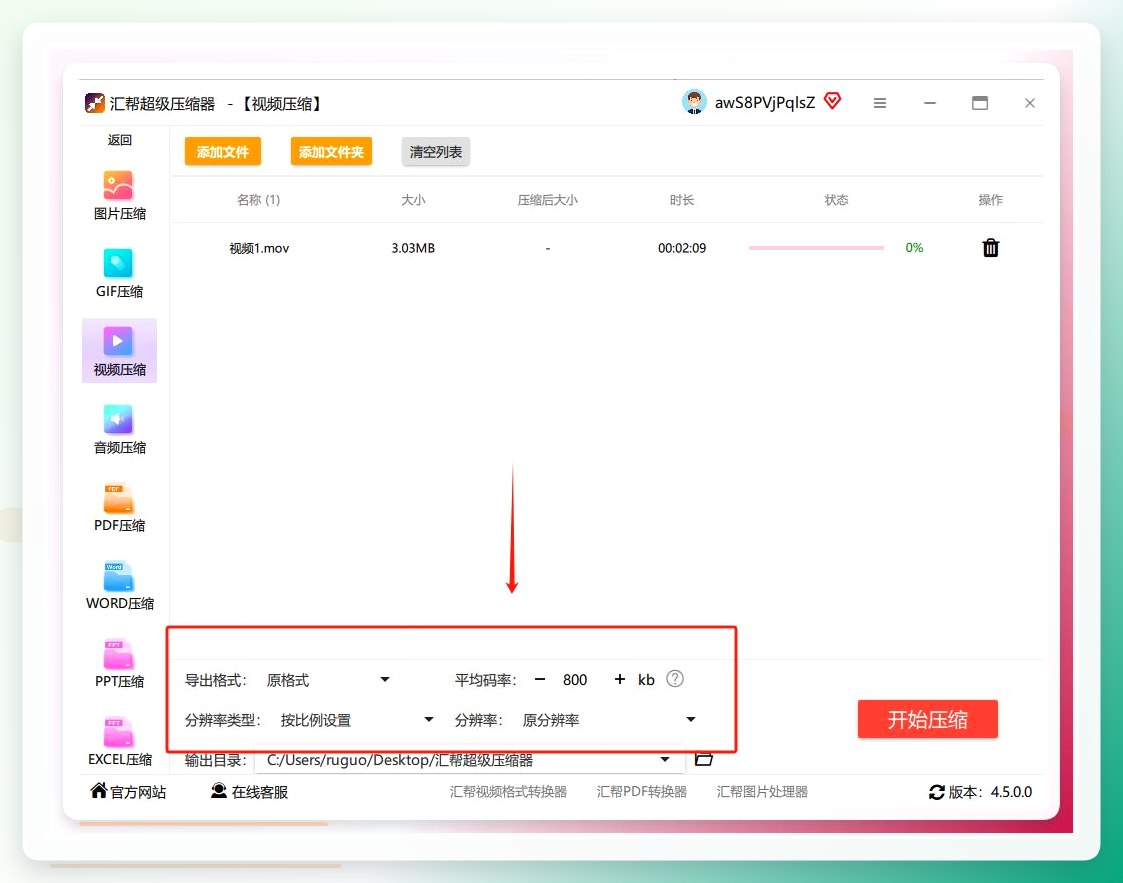Viewport: 1123px width, 883px height.
Task: Click the app logo in title bar
Action: click(x=95, y=103)
